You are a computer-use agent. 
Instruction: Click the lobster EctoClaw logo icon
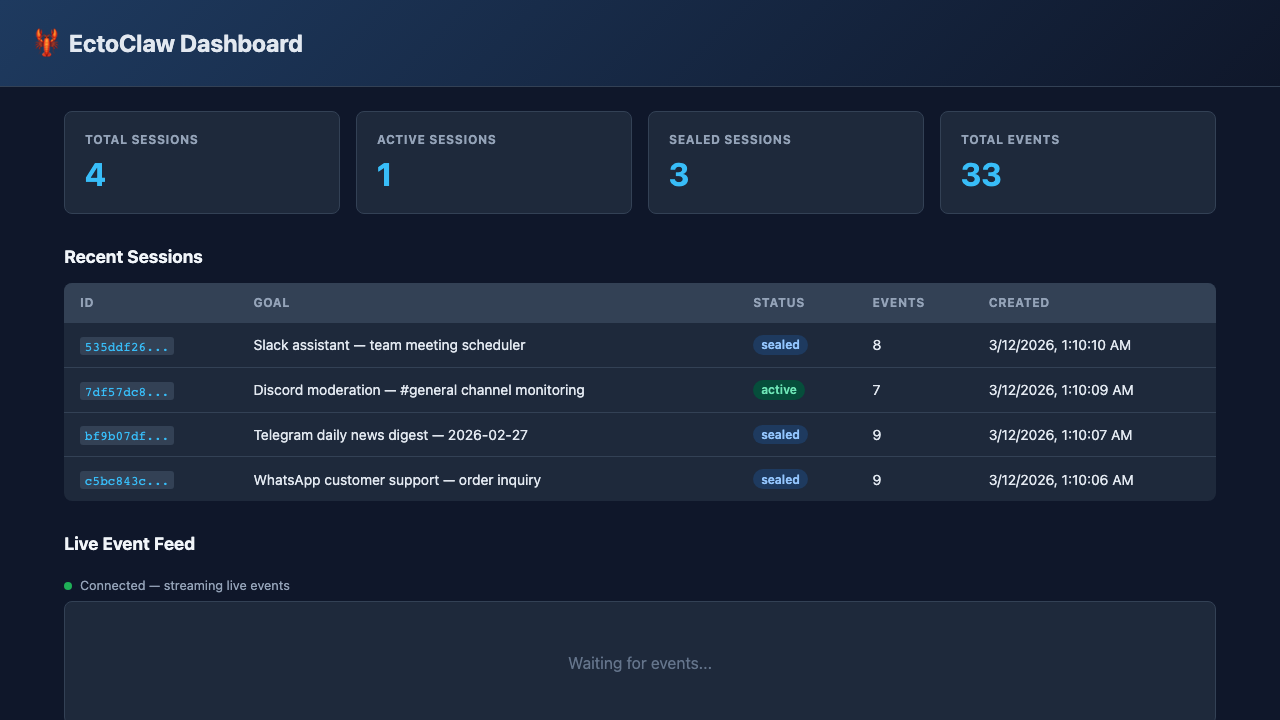tap(45, 43)
